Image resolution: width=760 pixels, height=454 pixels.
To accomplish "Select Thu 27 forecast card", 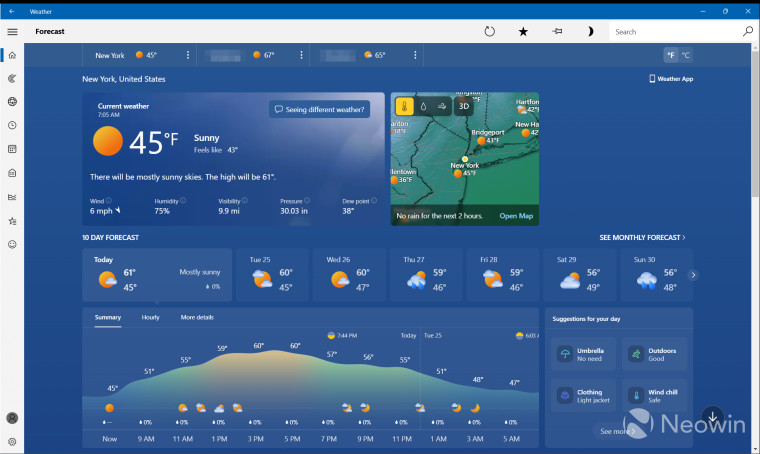I will [x=426, y=275].
